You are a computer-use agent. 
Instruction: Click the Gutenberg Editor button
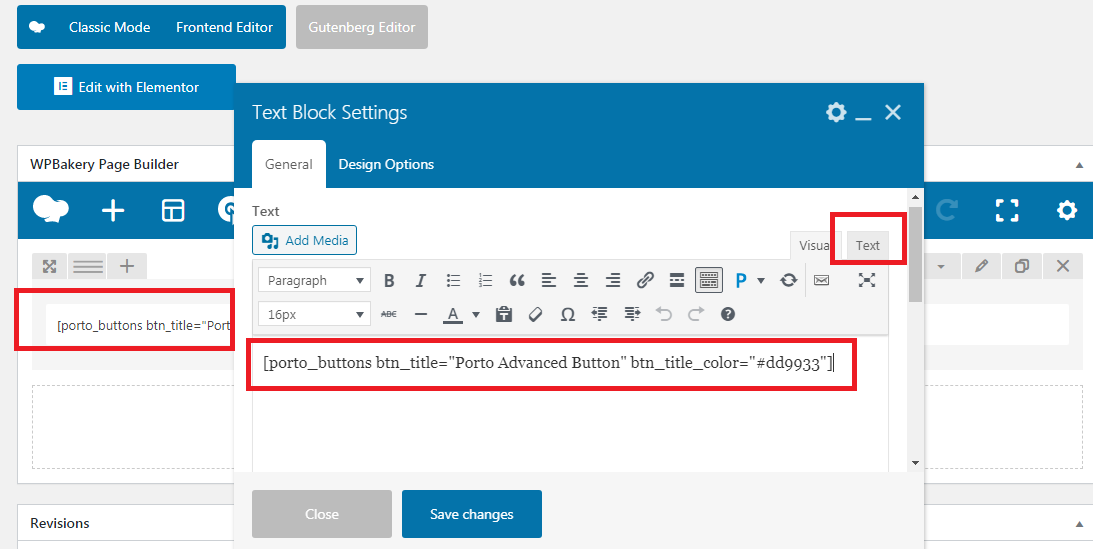pyautogui.click(x=362, y=27)
